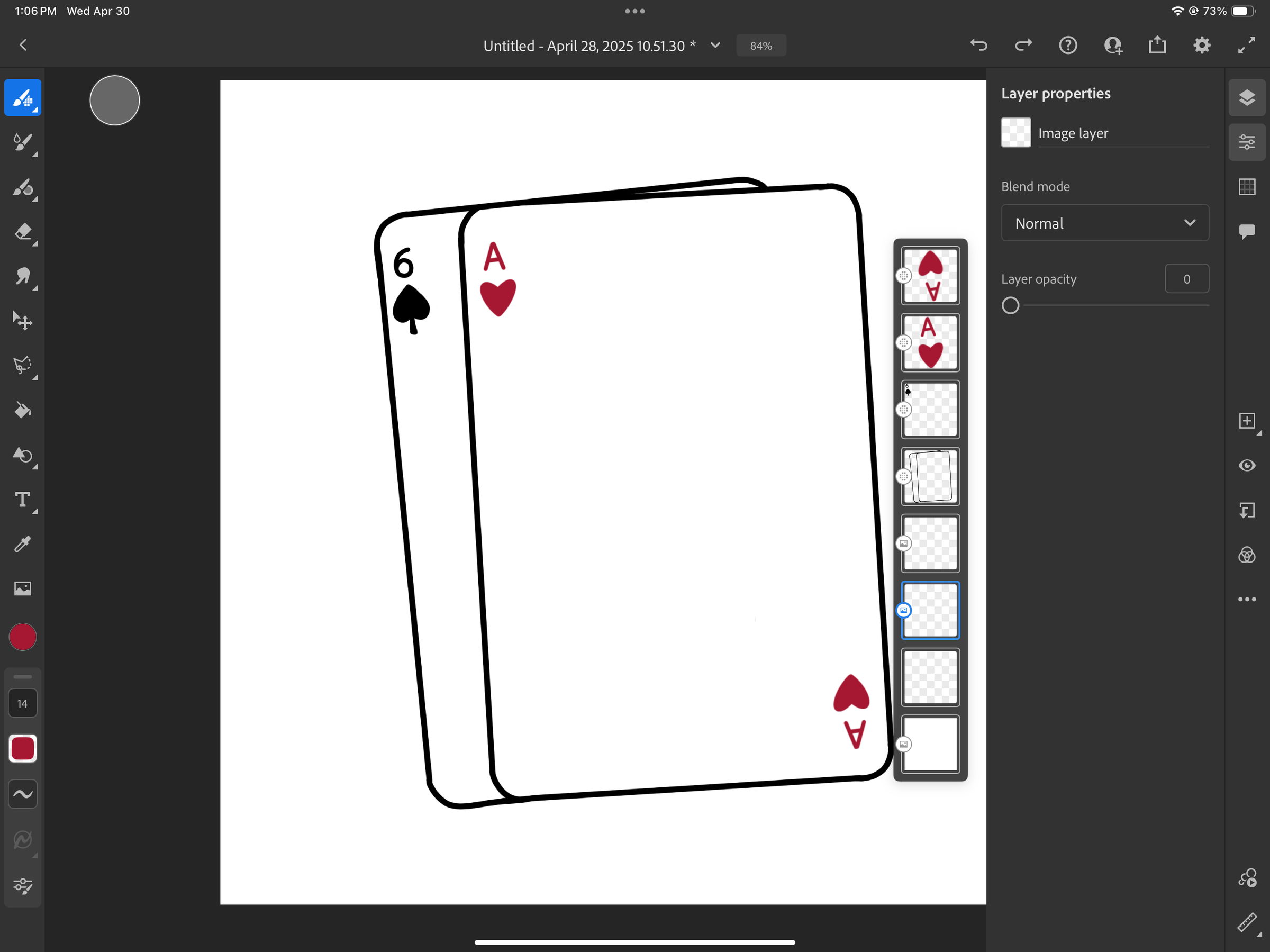
Task: Select the blue-highlighted active layer
Action: click(x=930, y=610)
